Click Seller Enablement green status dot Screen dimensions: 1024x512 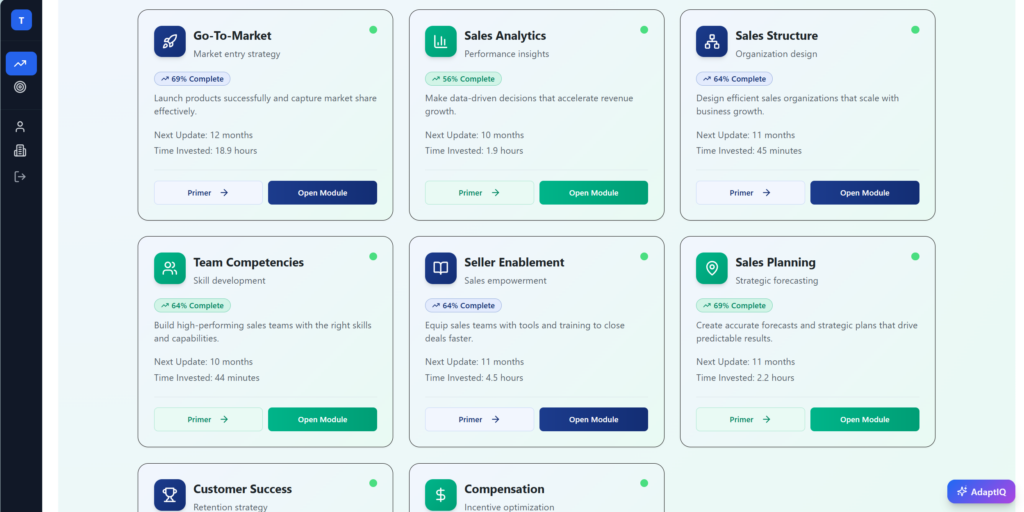point(644,257)
